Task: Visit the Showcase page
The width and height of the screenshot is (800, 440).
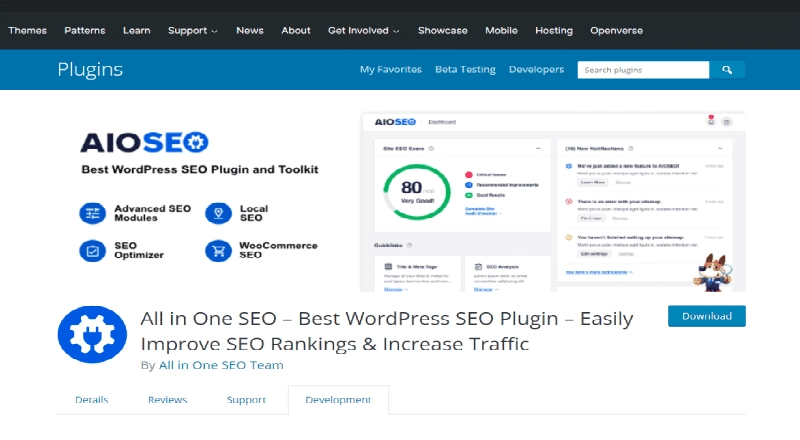Action: 443,31
